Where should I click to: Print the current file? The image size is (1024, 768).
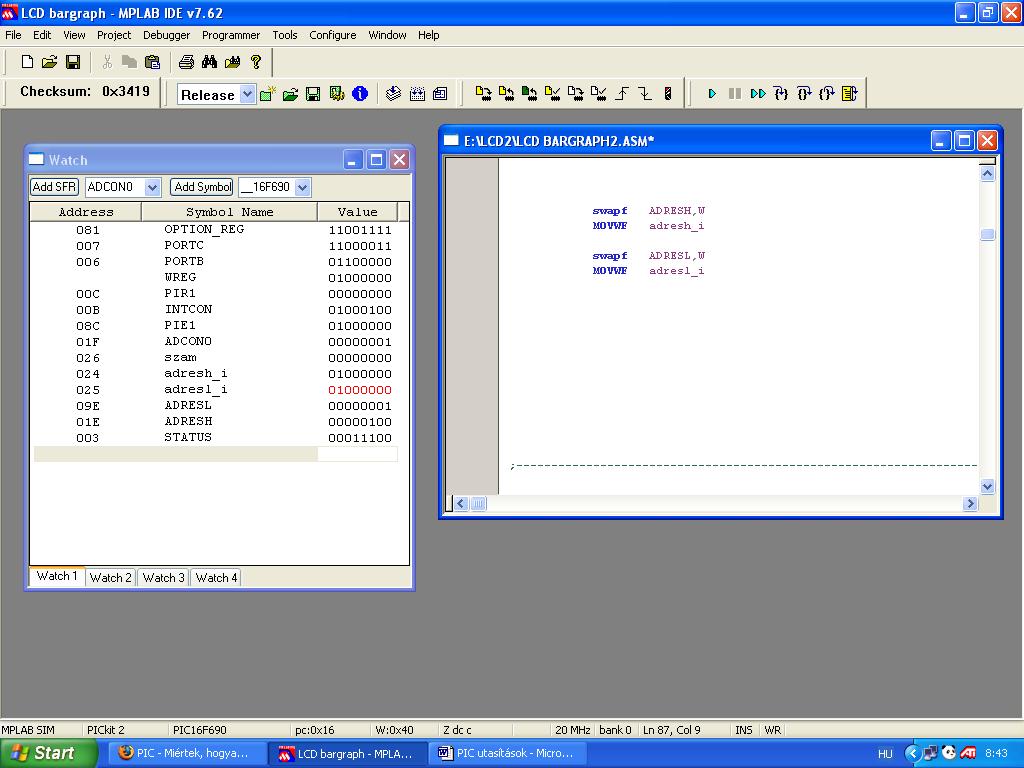pos(186,61)
